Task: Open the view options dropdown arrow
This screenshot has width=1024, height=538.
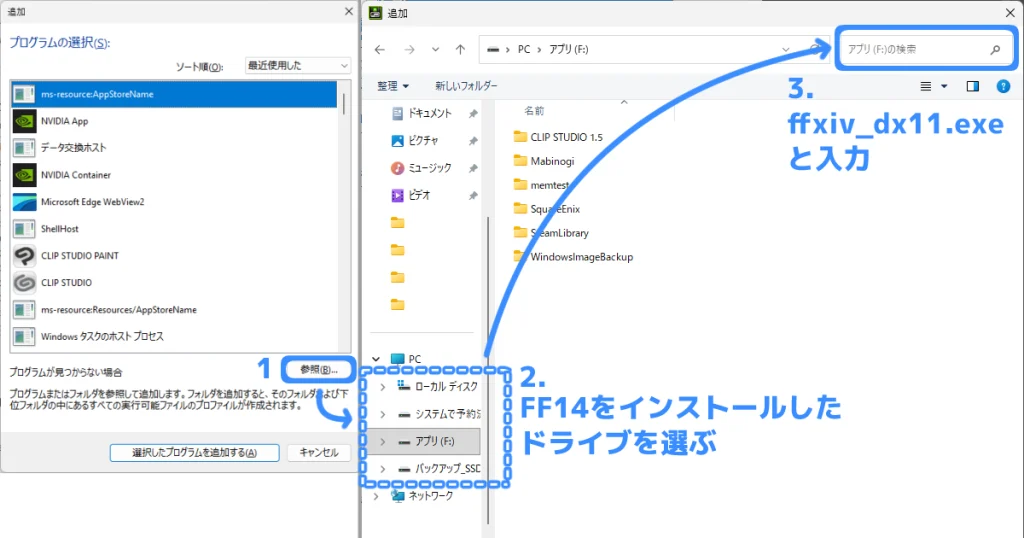Action: click(944, 86)
